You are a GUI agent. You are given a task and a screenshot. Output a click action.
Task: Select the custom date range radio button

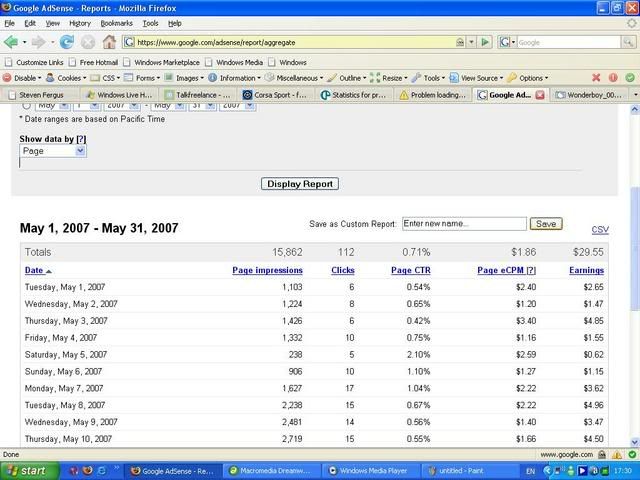pos(25,105)
